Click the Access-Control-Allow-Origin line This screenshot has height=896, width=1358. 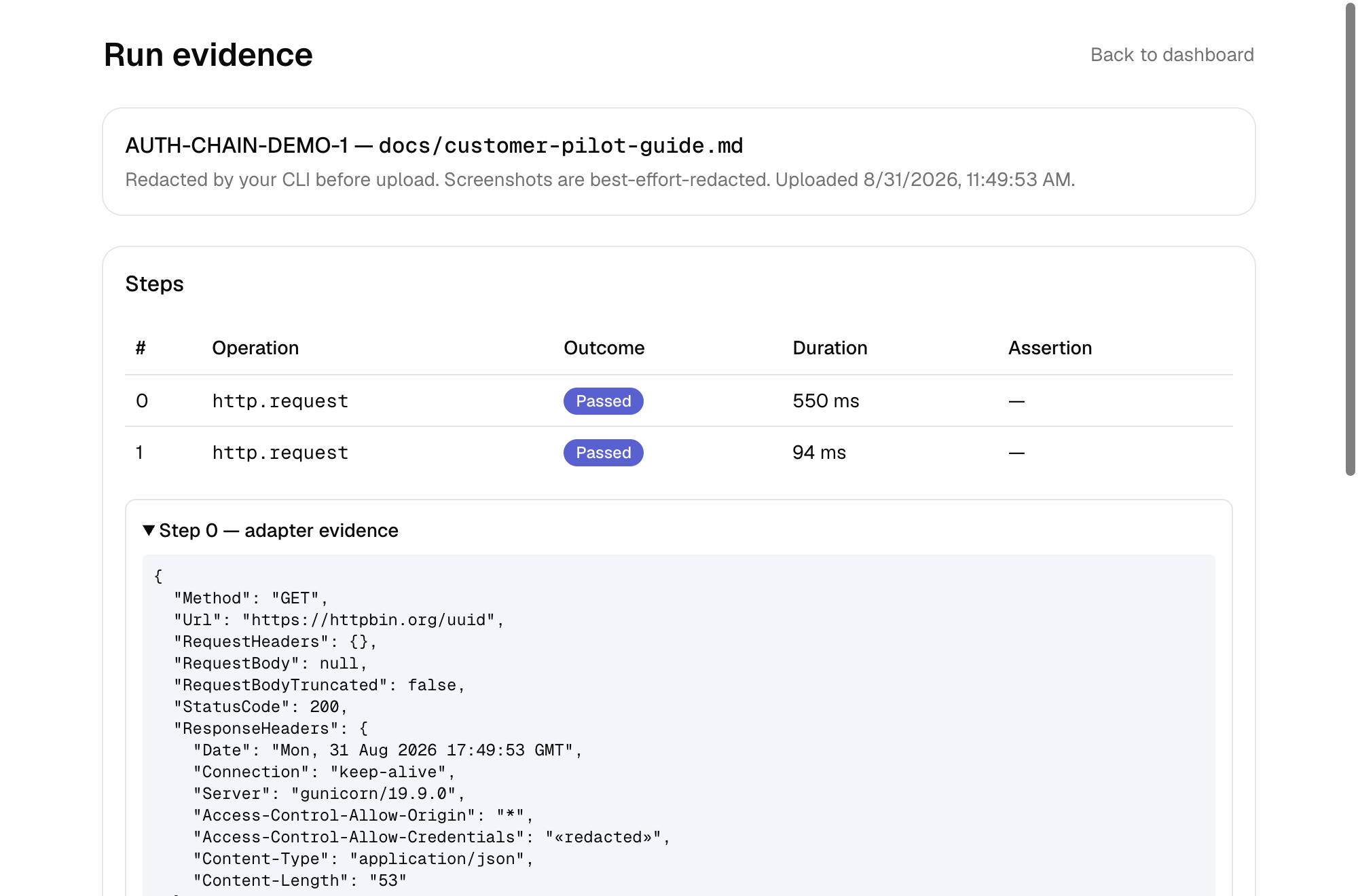(x=363, y=815)
